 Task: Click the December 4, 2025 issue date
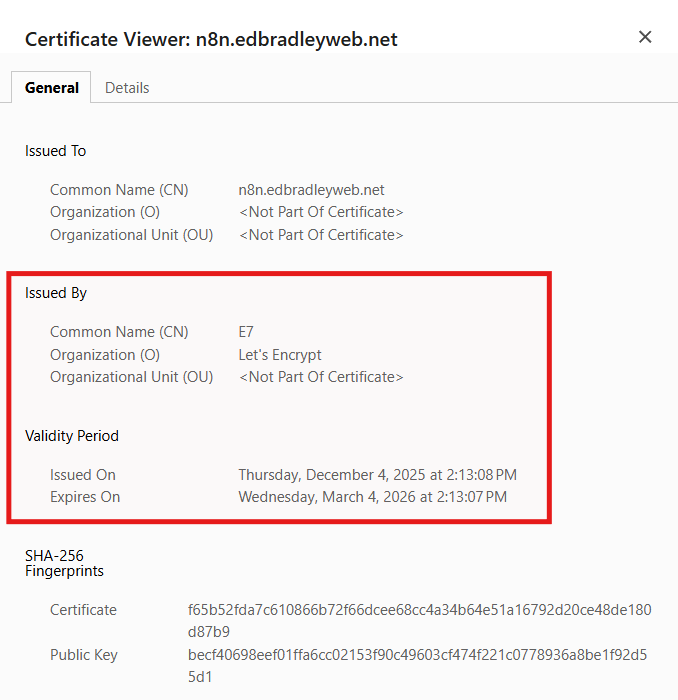click(x=377, y=475)
